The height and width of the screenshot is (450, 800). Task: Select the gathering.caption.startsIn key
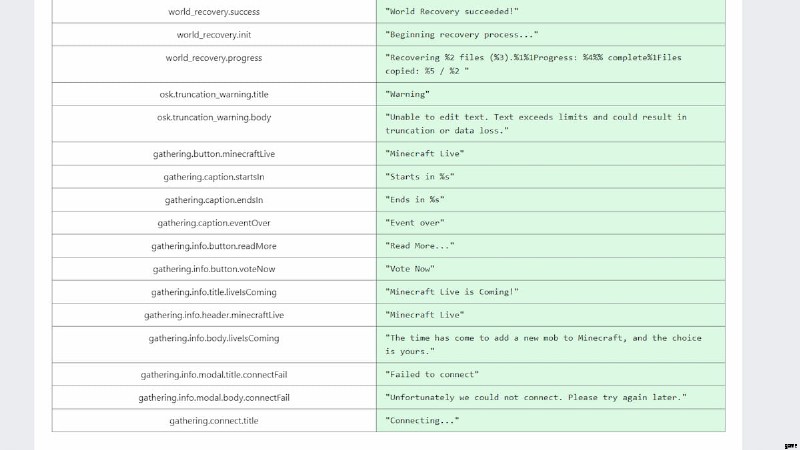click(x=214, y=177)
